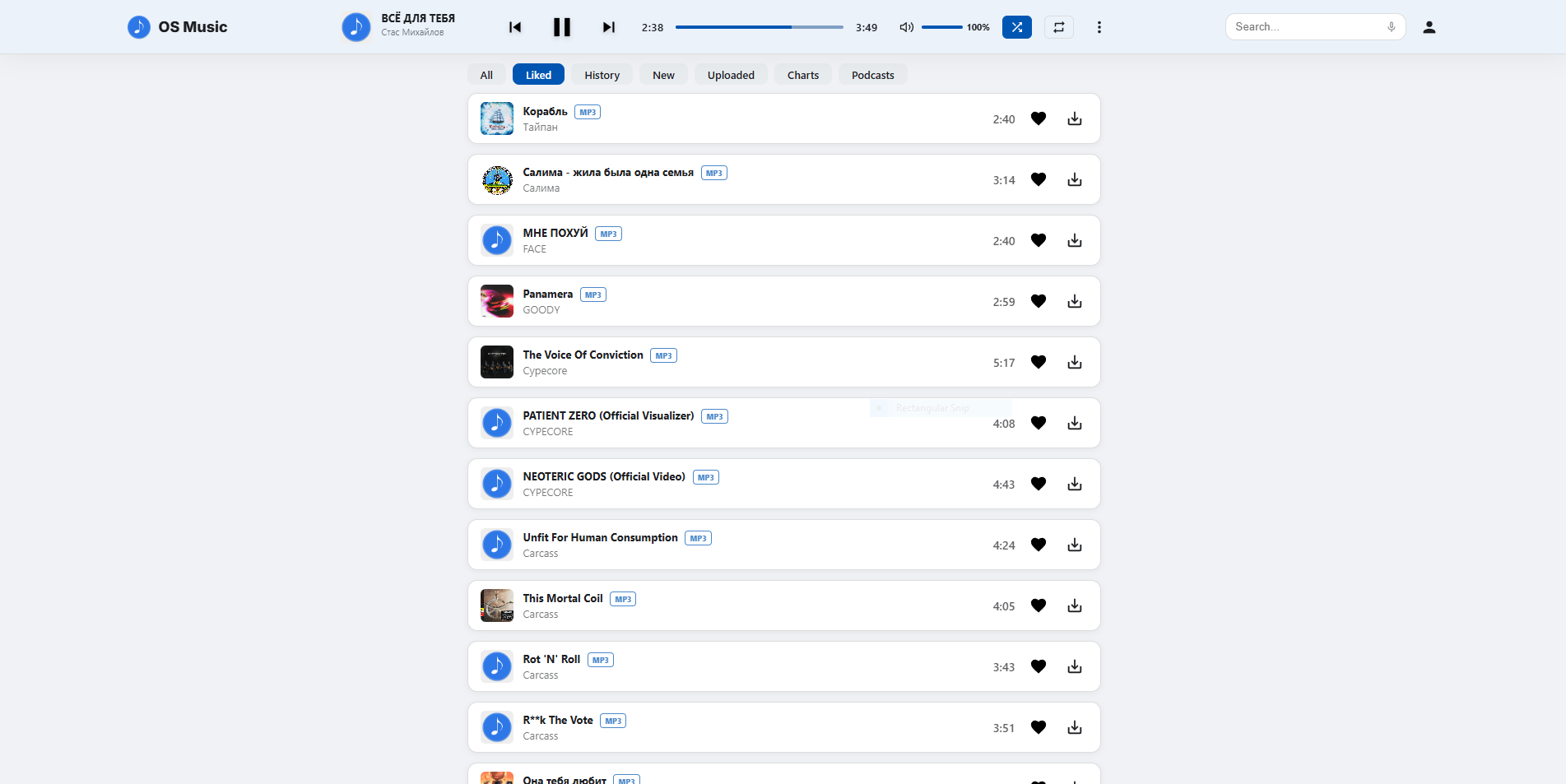1566x784 pixels.
Task: Download the Panamera track
Action: click(1075, 301)
